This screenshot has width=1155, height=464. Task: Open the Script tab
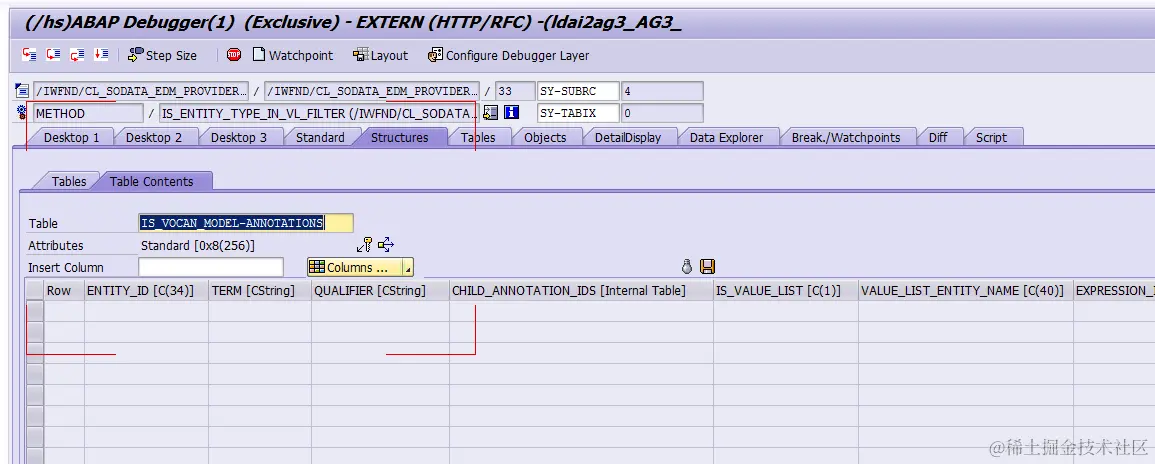click(991, 137)
